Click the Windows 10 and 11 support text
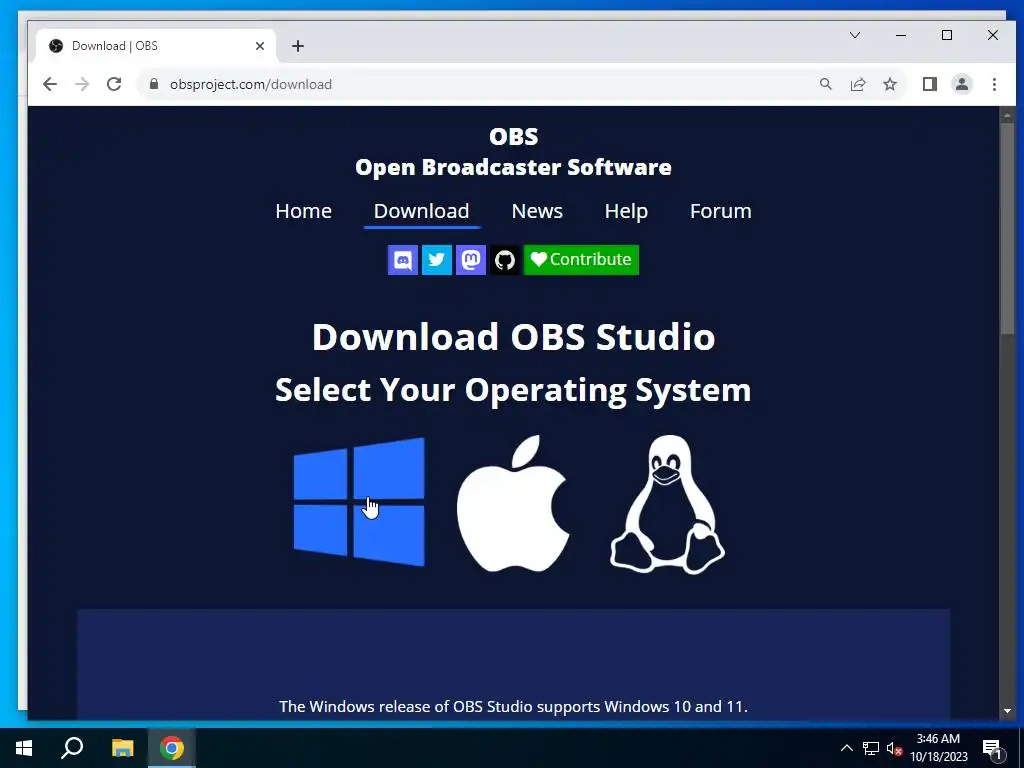The height and width of the screenshot is (768, 1024). 513,707
